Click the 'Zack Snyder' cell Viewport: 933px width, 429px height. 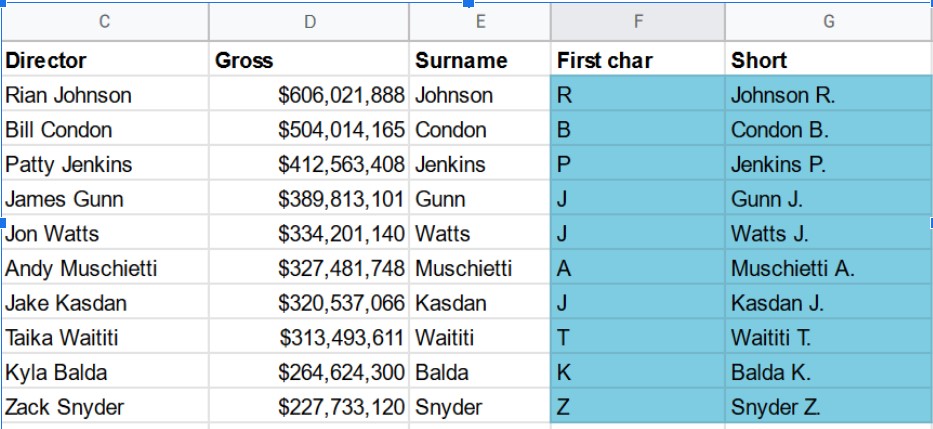tap(104, 407)
